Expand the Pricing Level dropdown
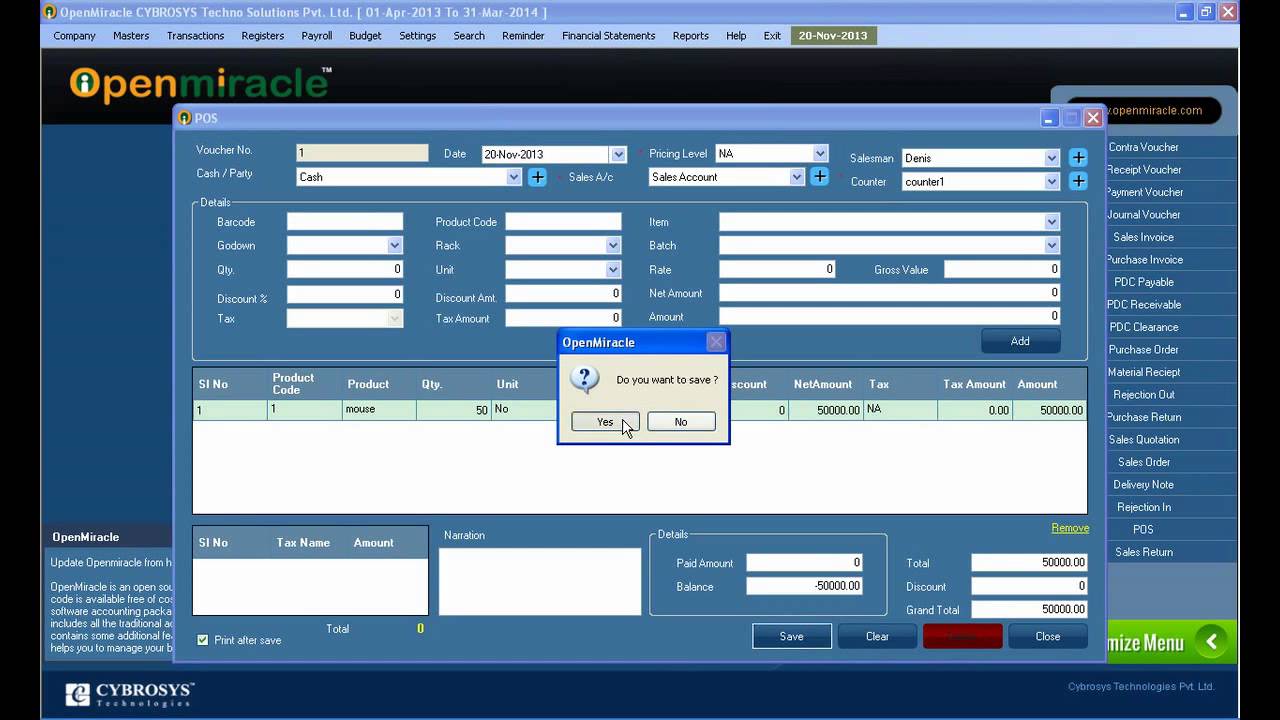This screenshot has height=720, width=1280. pos(820,154)
